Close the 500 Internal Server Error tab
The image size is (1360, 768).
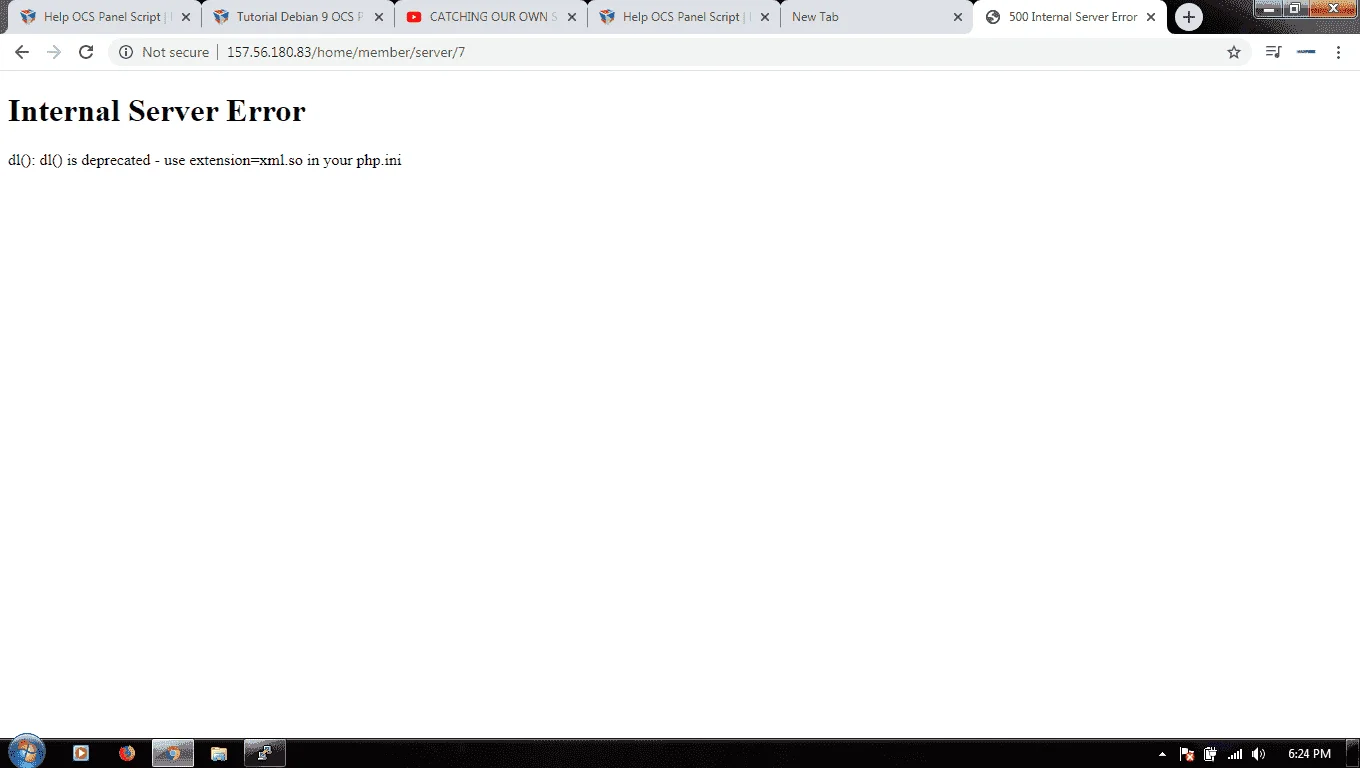point(1150,17)
